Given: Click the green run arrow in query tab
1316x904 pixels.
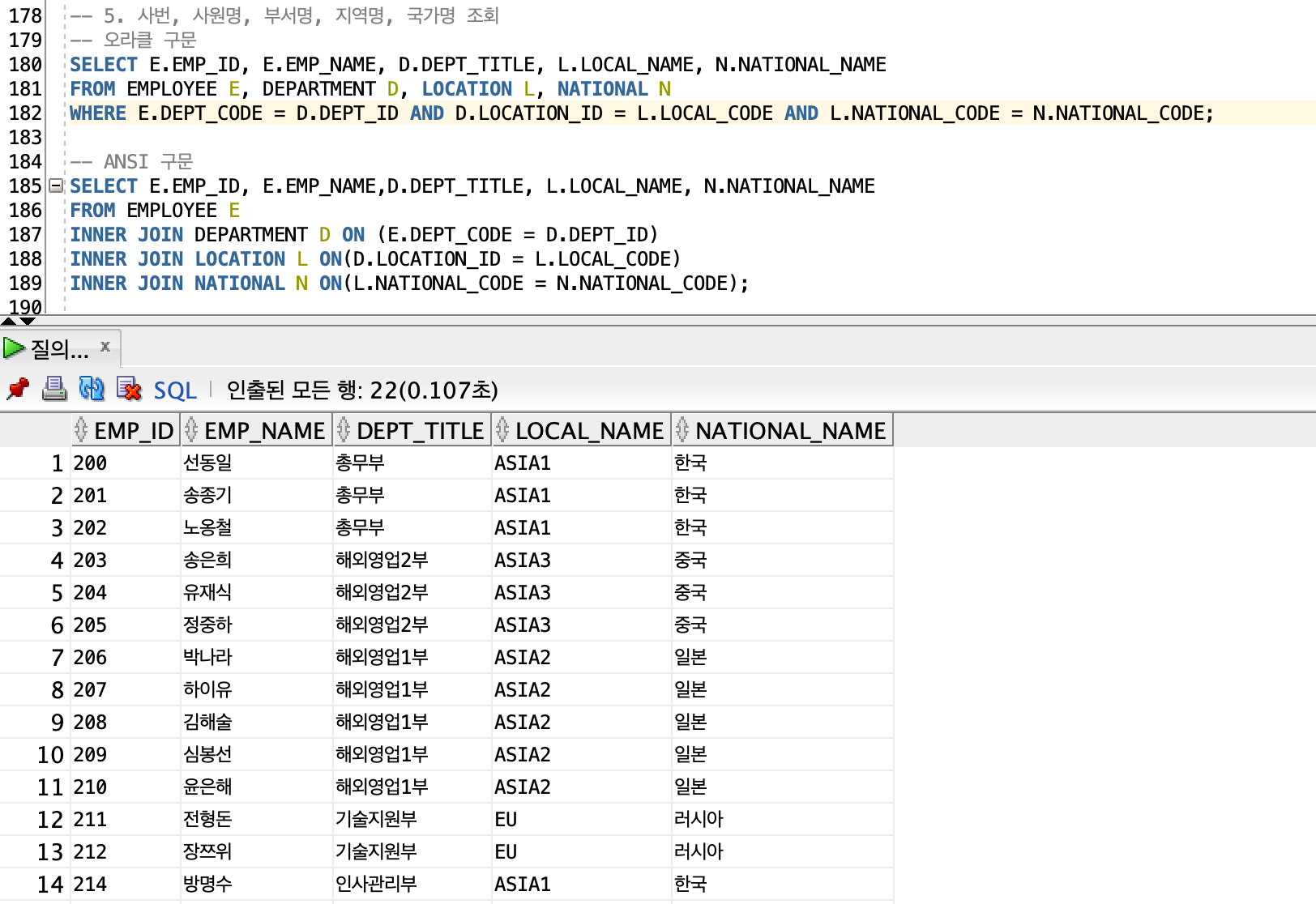Looking at the screenshot, I should [14, 348].
